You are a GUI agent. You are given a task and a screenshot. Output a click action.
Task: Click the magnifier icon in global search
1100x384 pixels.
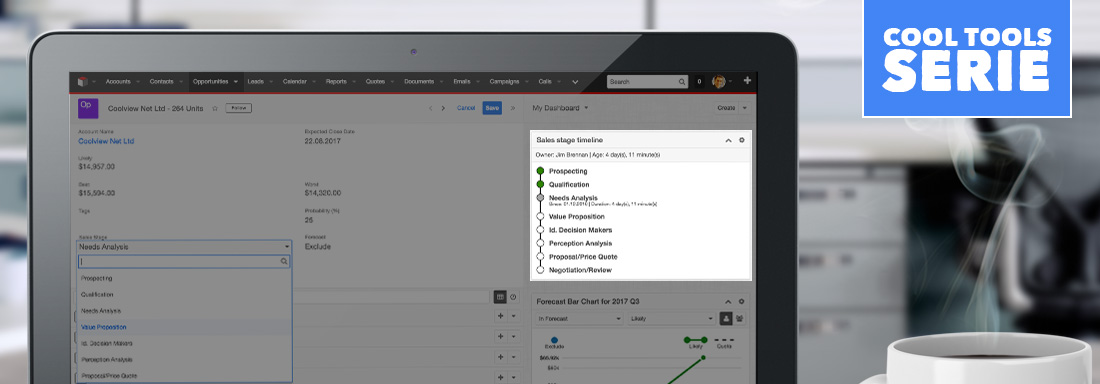click(x=682, y=82)
